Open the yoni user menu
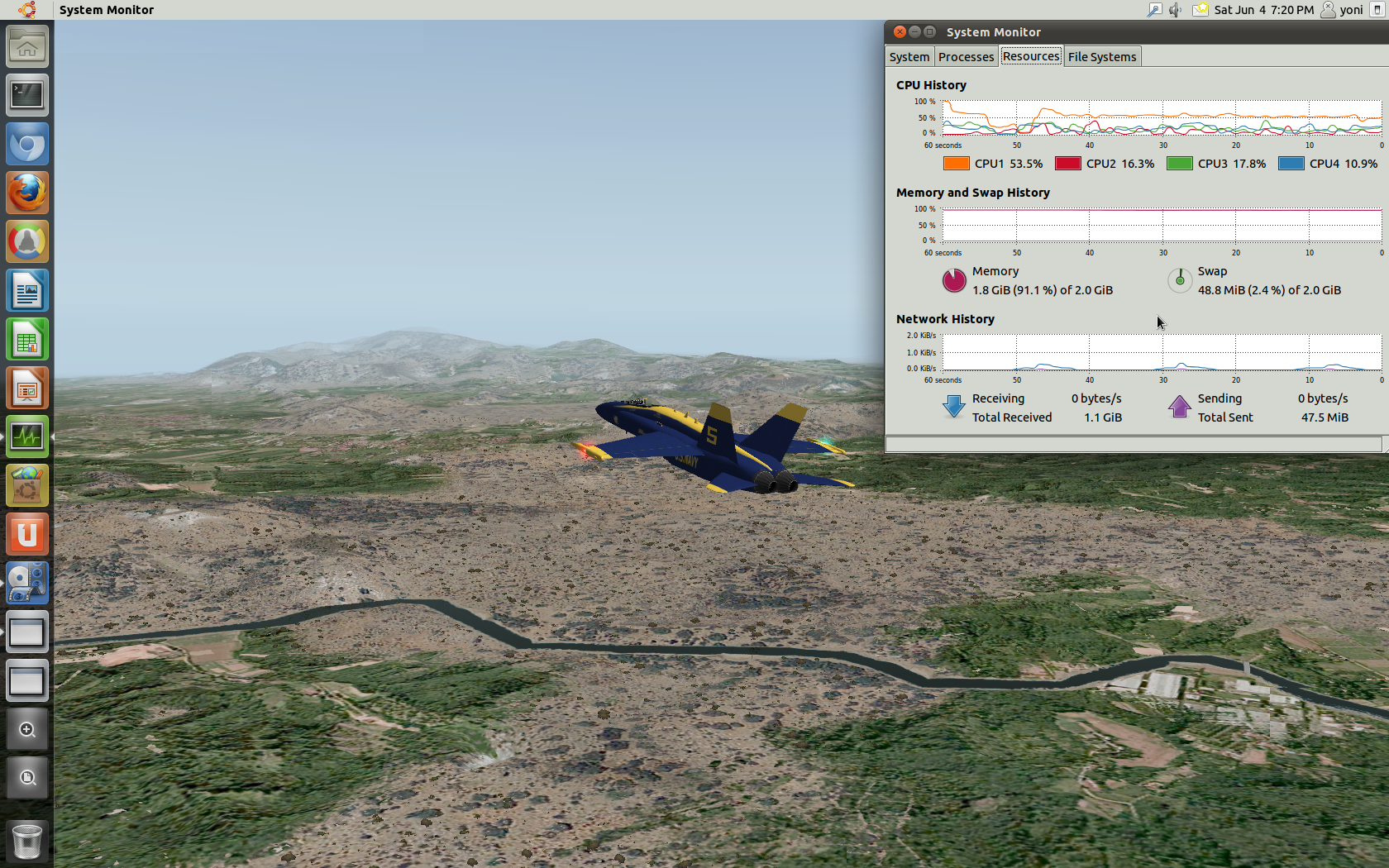The height and width of the screenshot is (868, 1389). pos(1343,10)
